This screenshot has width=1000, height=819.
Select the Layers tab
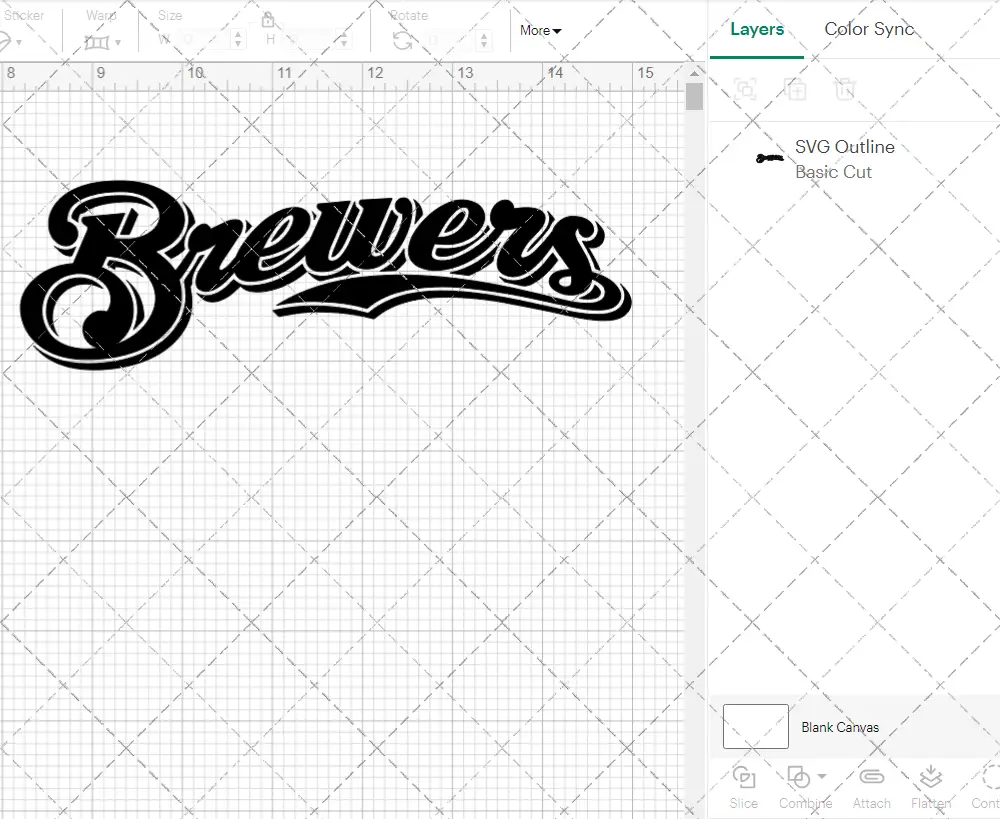point(756,29)
